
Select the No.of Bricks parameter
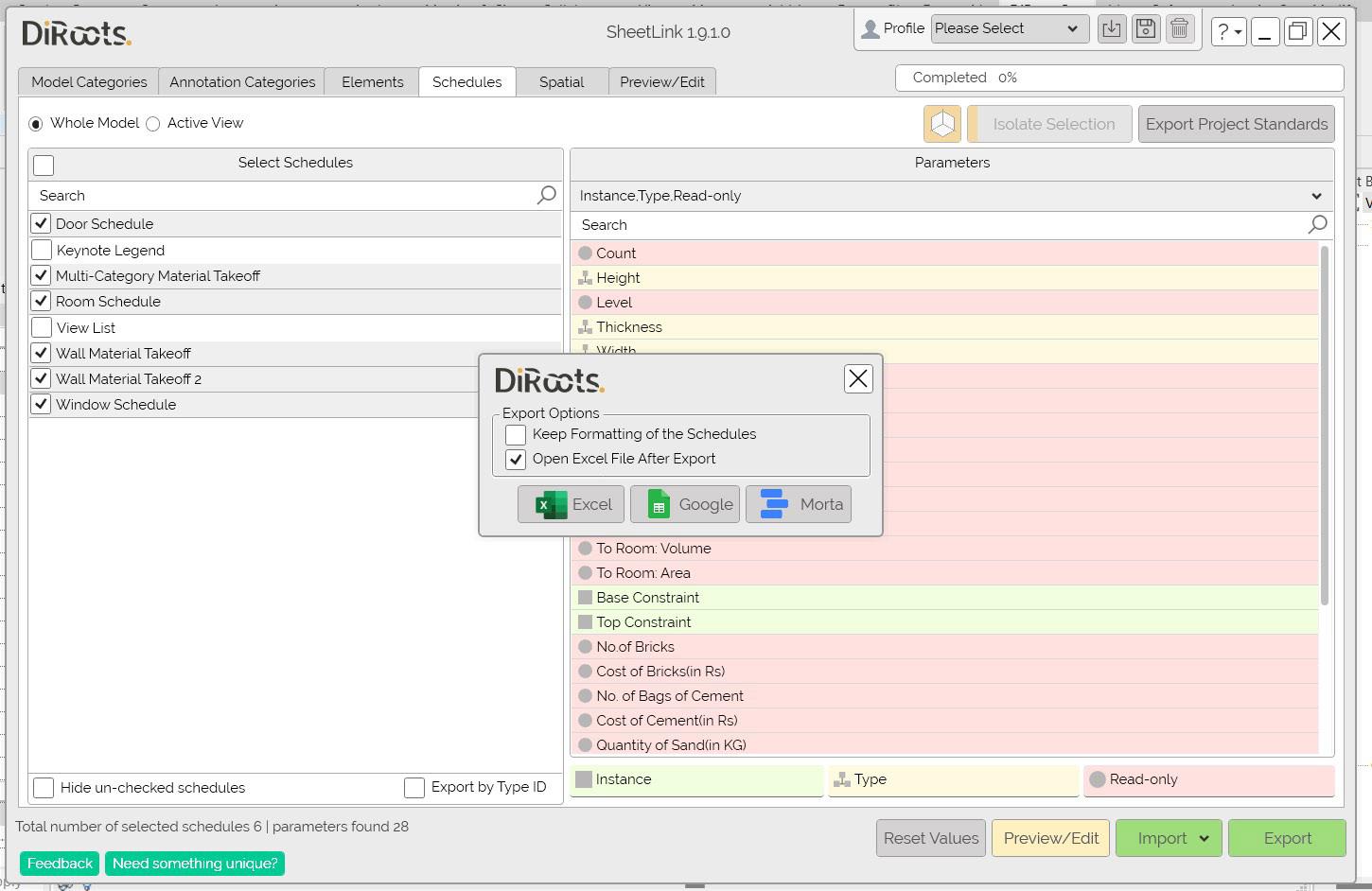(944, 647)
